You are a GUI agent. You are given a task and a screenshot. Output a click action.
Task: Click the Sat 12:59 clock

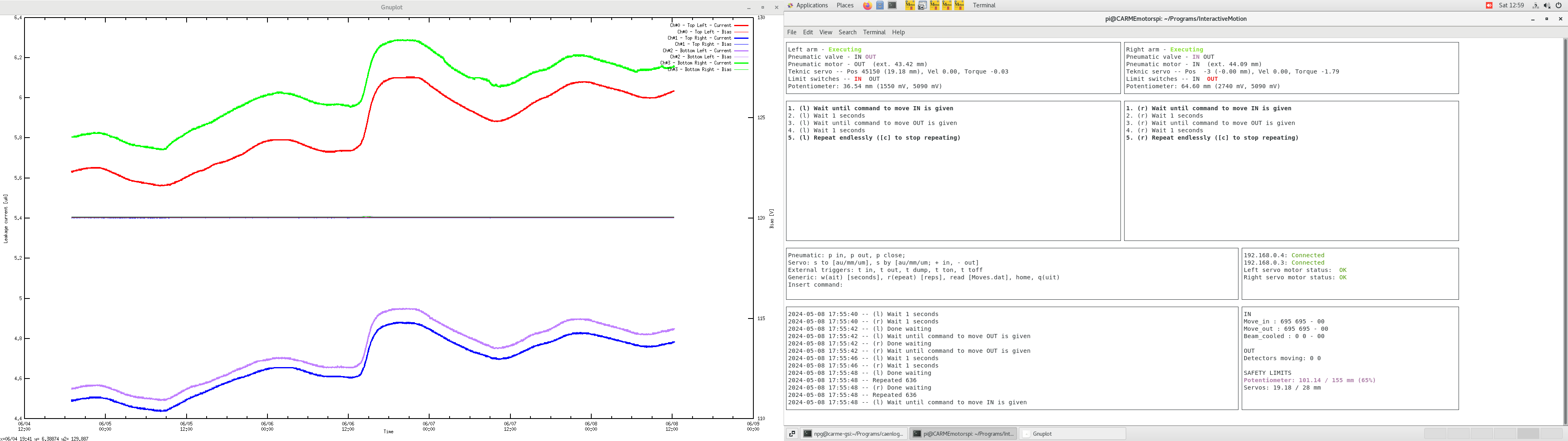[x=1511, y=5]
